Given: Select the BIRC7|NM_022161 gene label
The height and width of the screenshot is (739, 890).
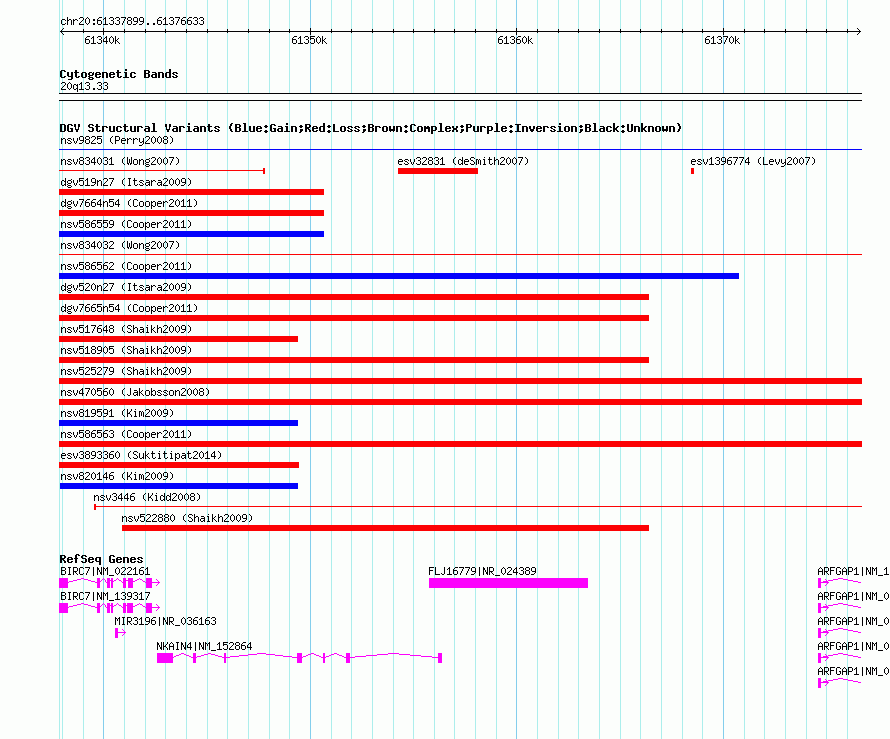Looking at the screenshot, I should pyautogui.click(x=105, y=571).
